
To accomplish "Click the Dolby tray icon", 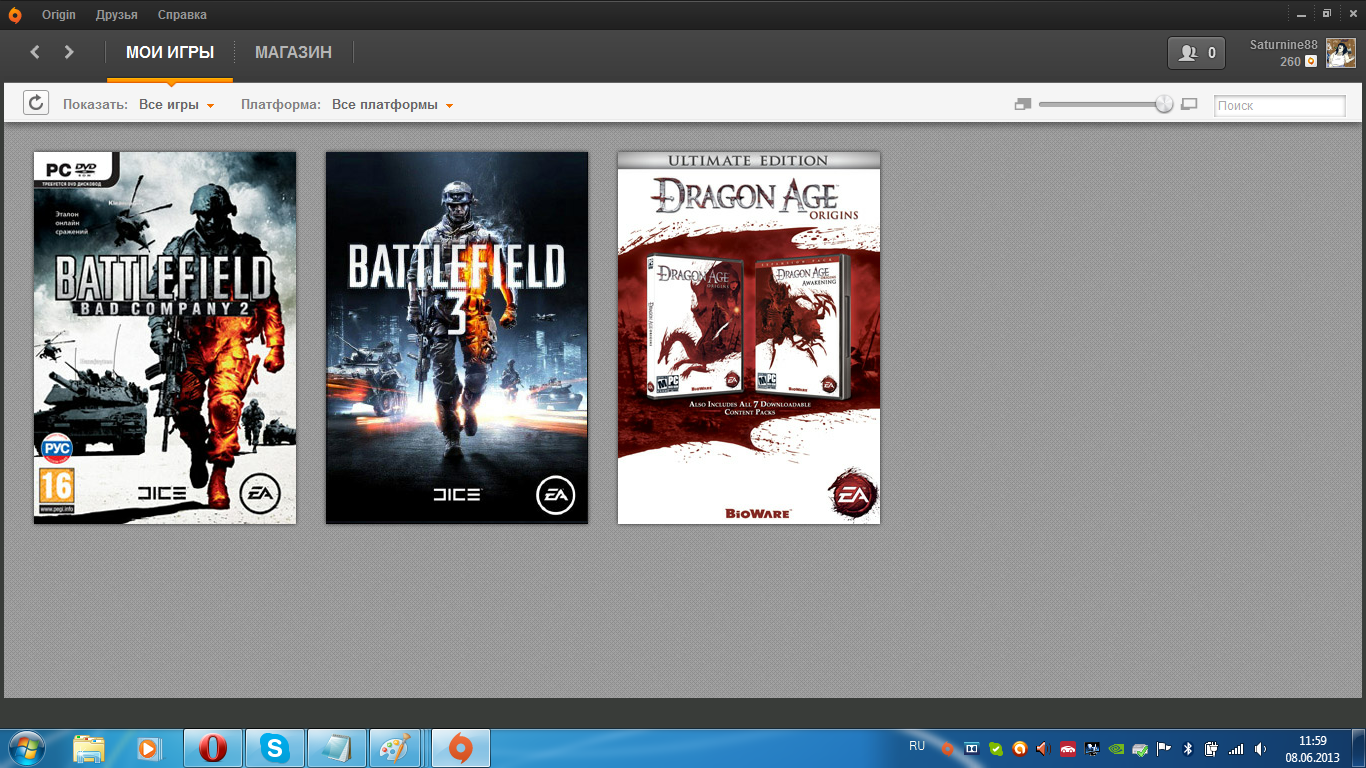I will (971, 748).
